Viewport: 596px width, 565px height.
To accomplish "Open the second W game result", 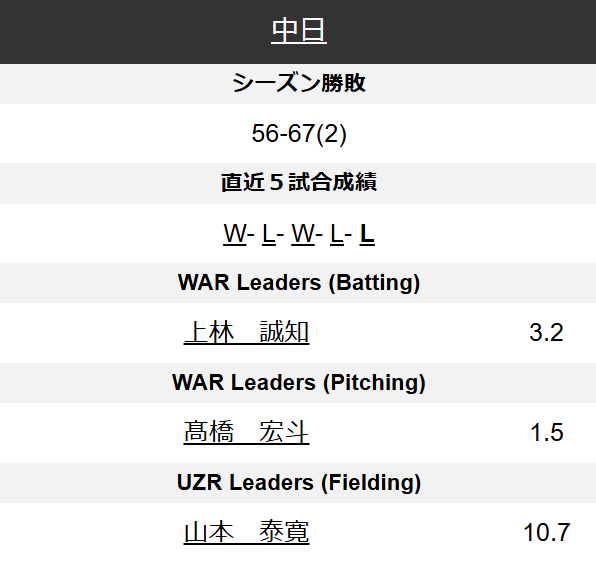I will click(303, 233).
